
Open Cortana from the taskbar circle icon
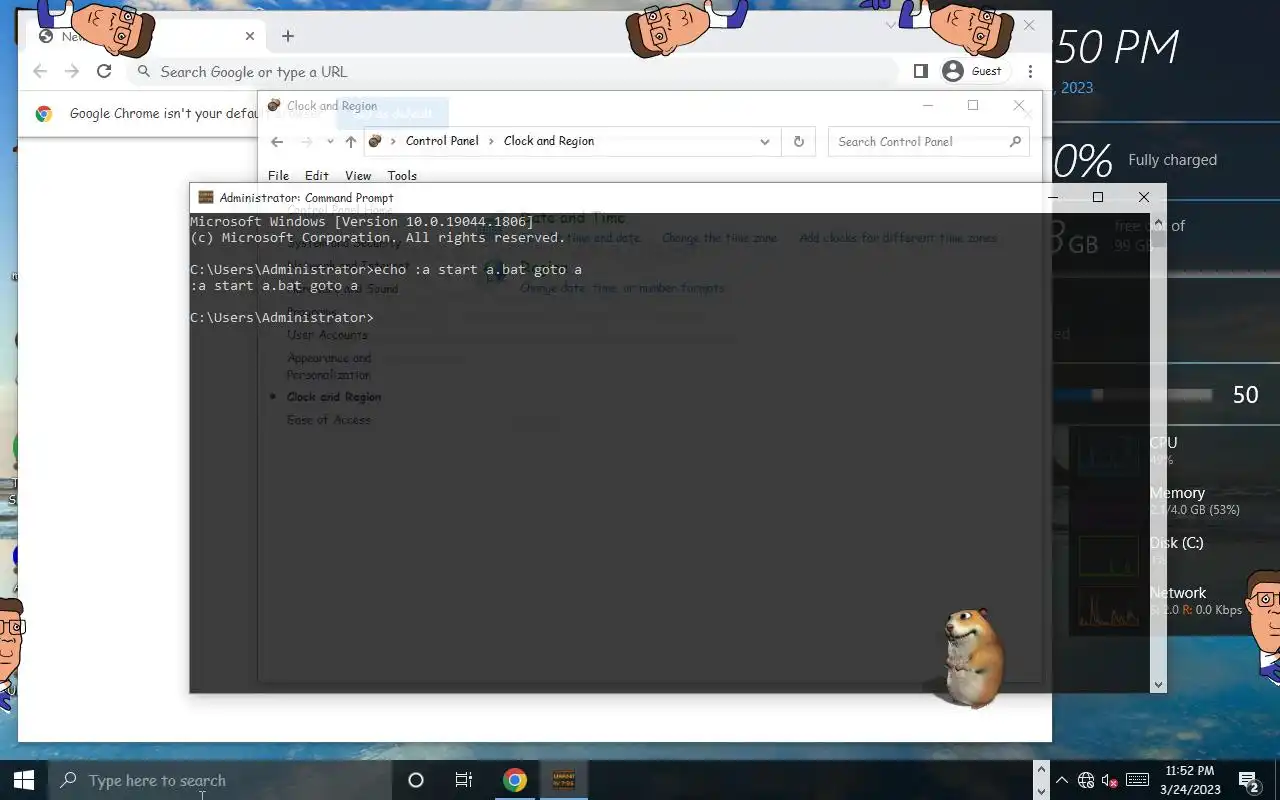[x=416, y=780]
